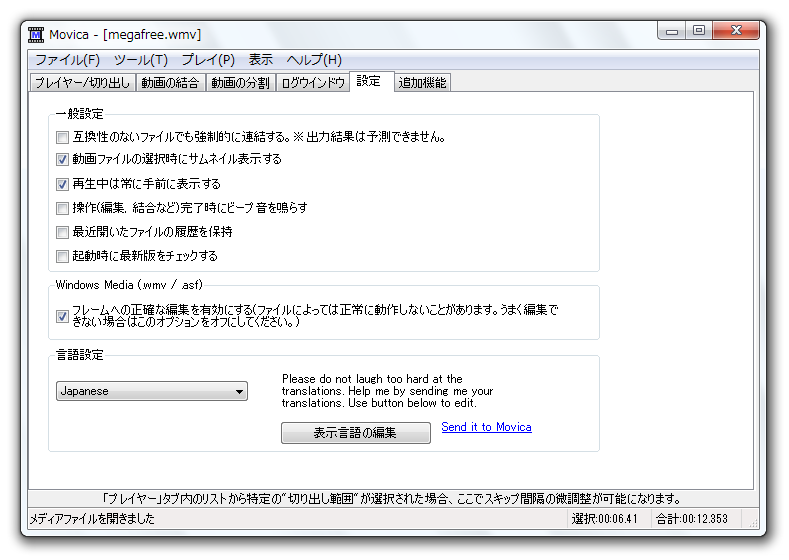Switch to the 動画の結合 tab
This screenshot has height=560, width=789.
(170, 83)
